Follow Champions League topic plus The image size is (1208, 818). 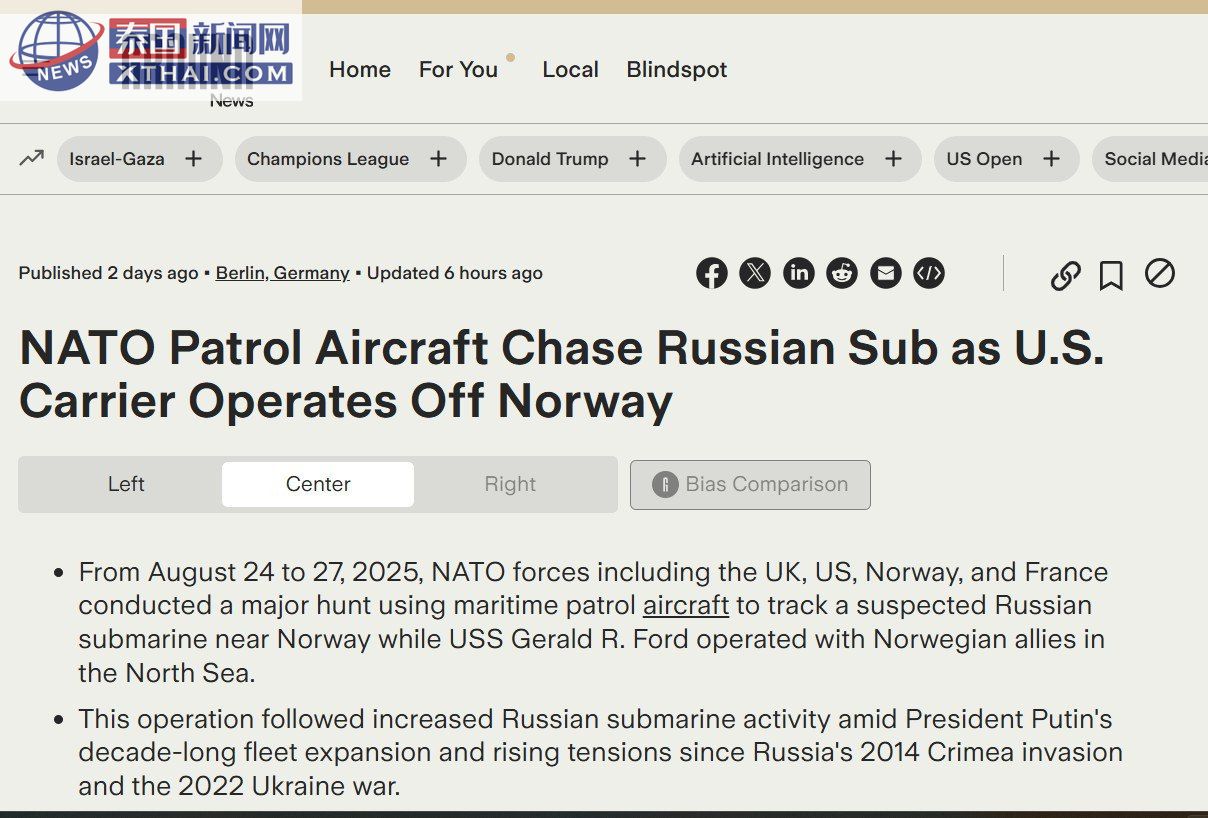(438, 159)
